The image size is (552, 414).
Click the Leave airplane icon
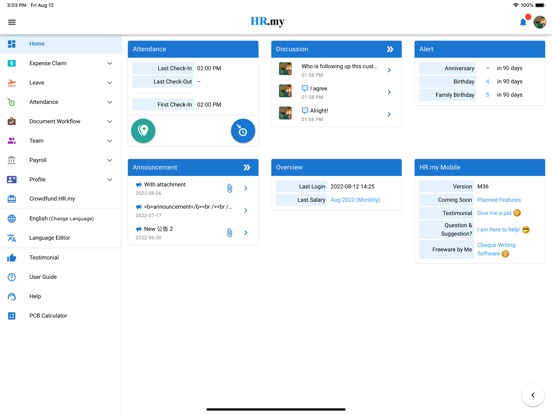tap(12, 83)
